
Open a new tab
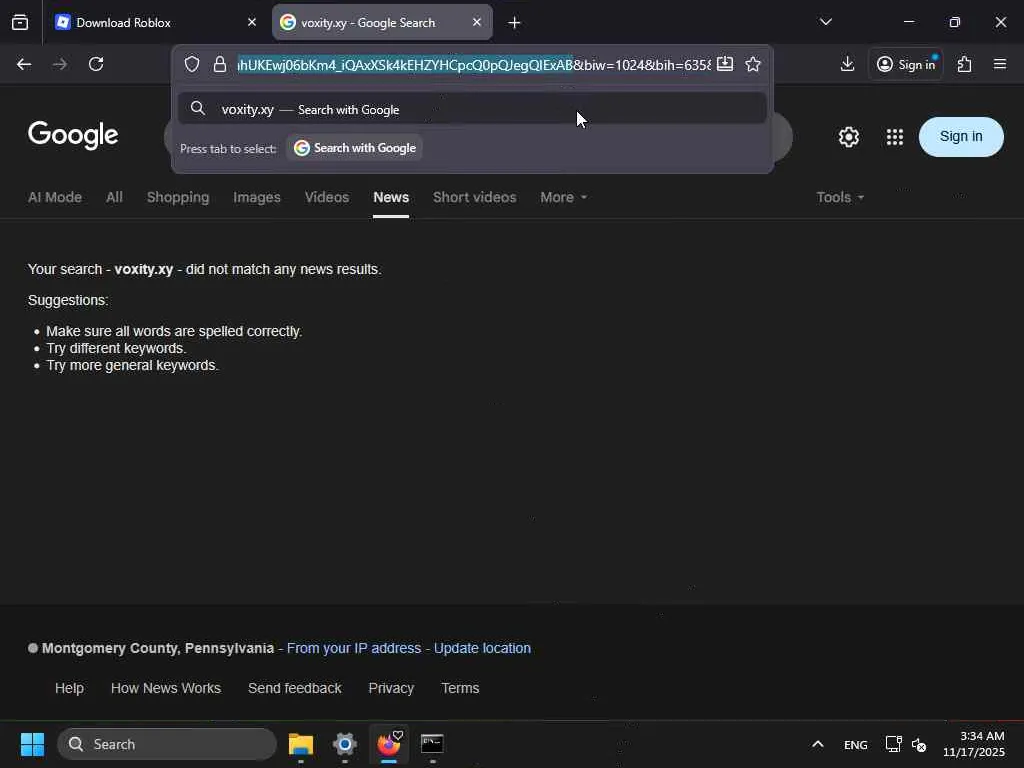point(514,23)
